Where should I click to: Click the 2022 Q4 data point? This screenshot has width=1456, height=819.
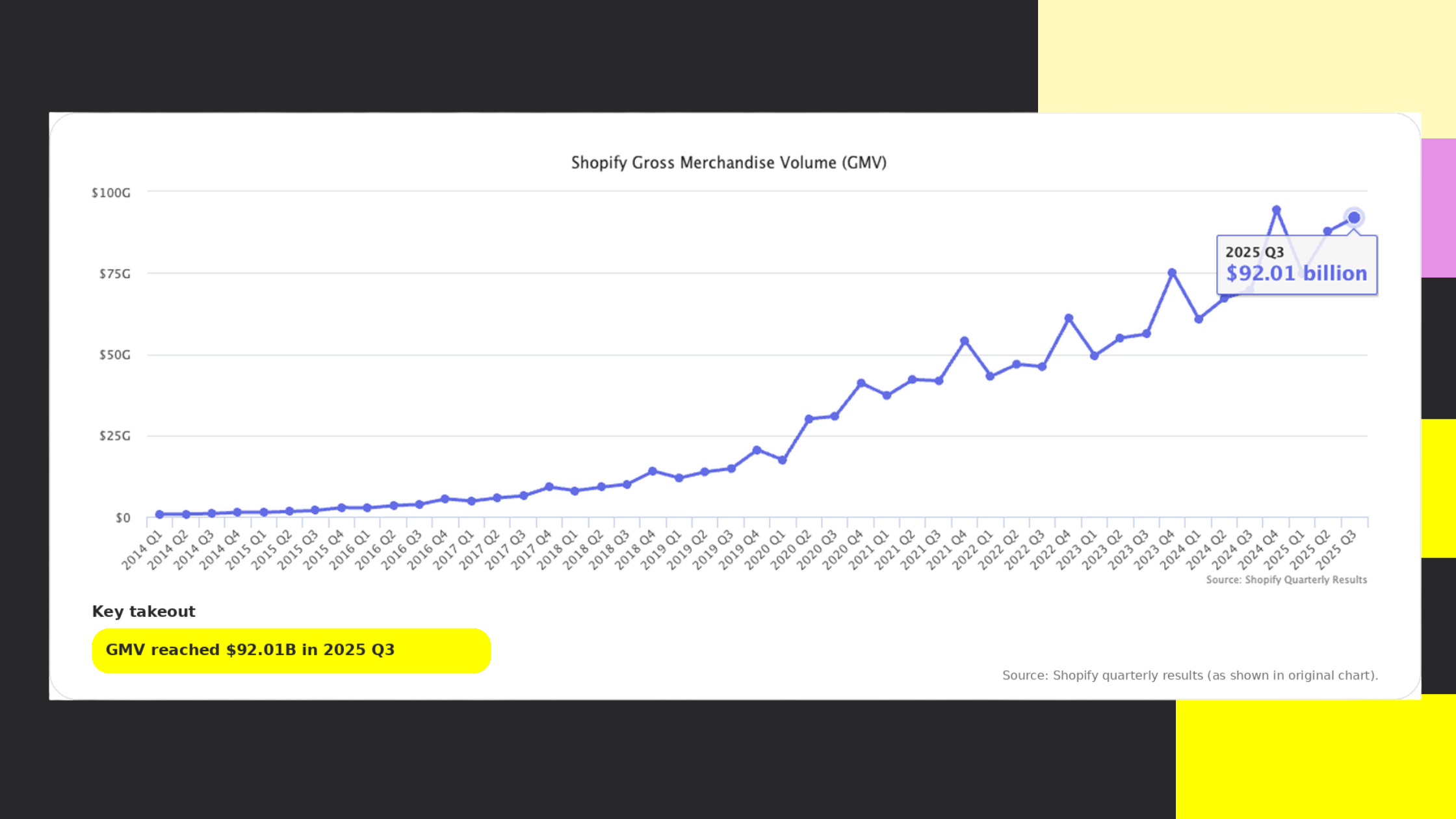pos(1069,318)
